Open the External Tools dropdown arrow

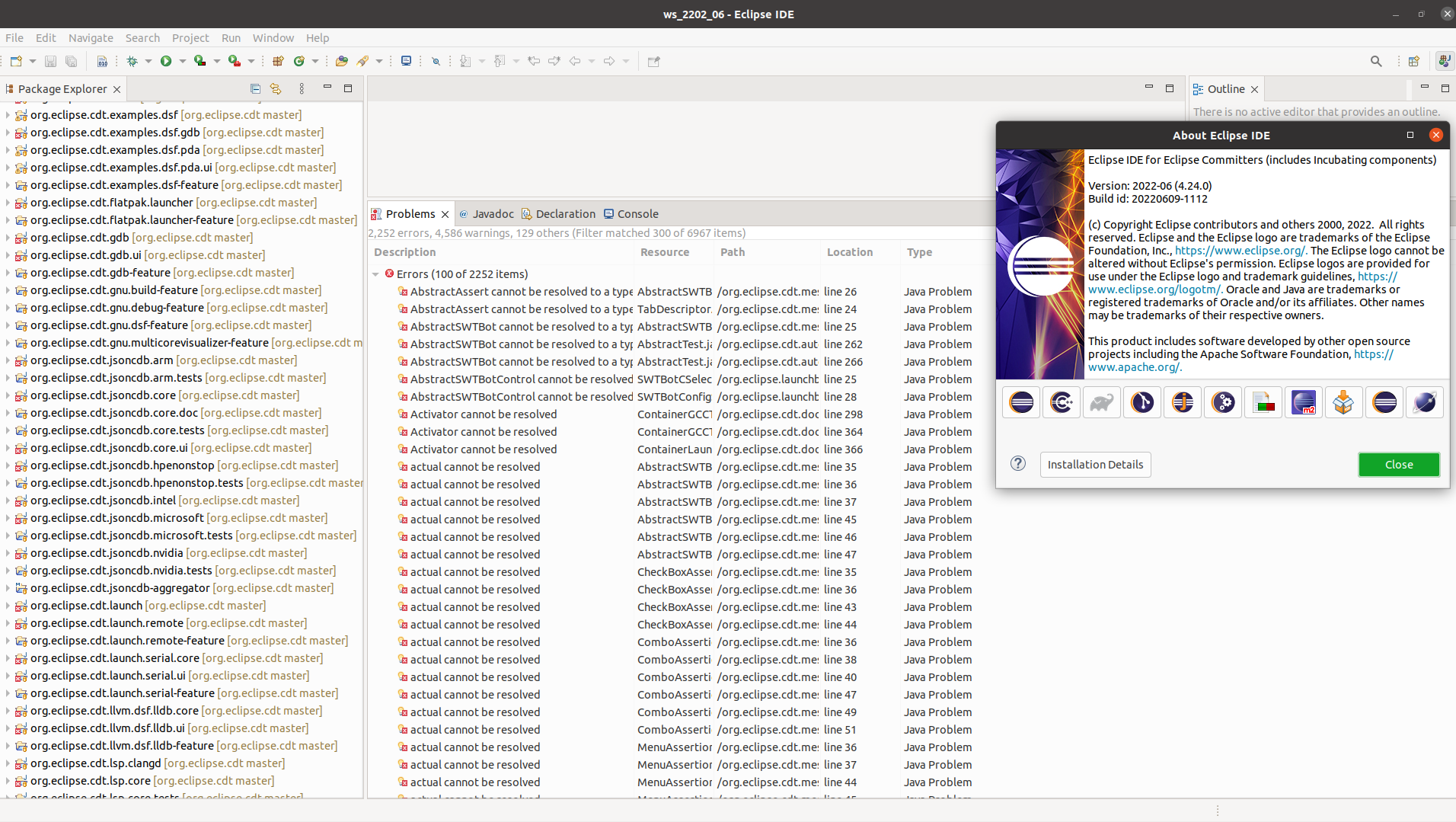(251, 61)
